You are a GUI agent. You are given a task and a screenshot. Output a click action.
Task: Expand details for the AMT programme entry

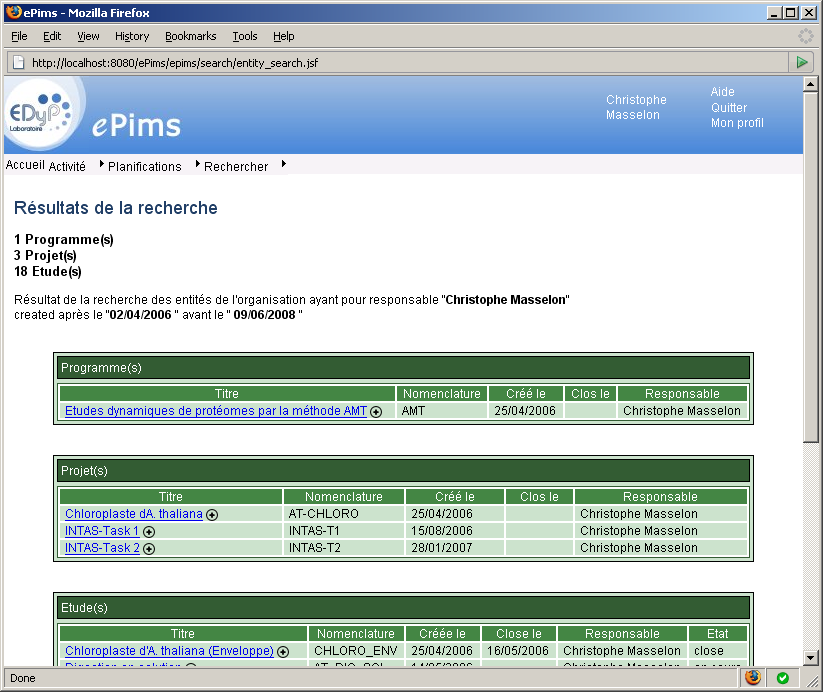pyautogui.click(x=375, y=411)
